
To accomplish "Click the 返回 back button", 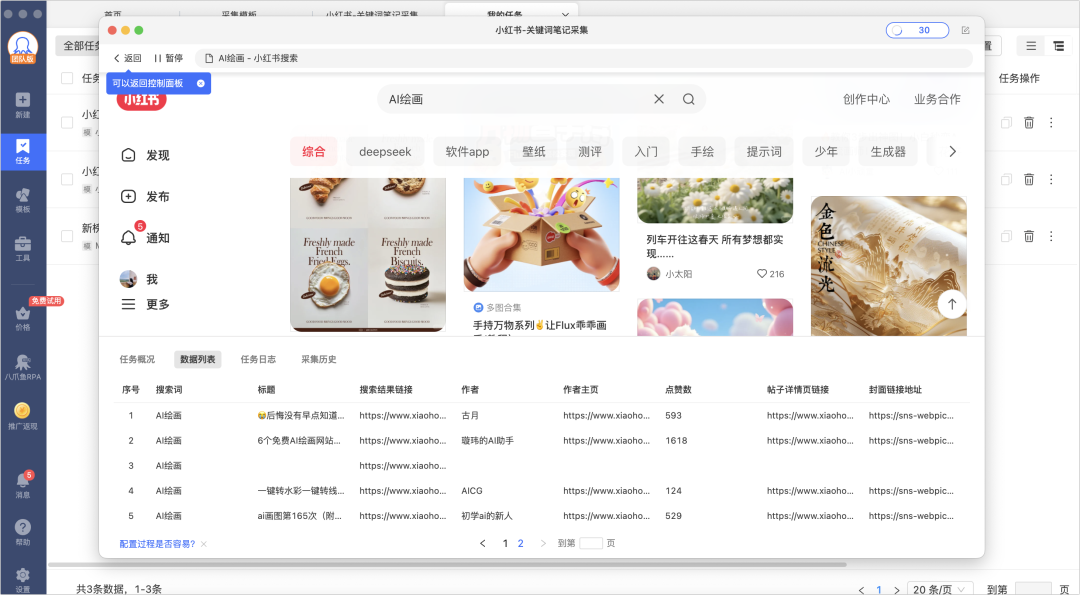I will tap(127, 59).
